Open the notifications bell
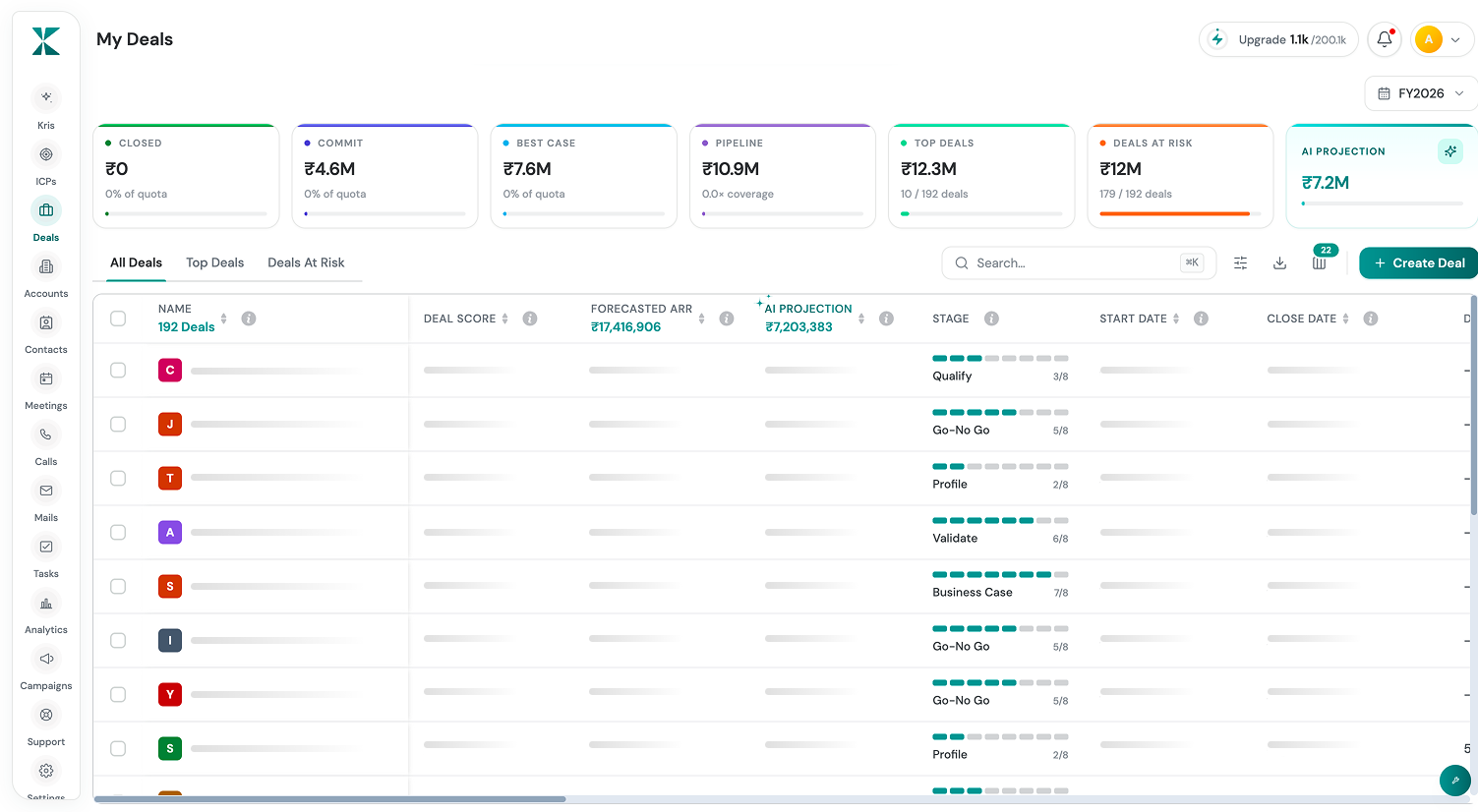The width and height of the screenshot is (1478, 812). tap(1385, 39)
